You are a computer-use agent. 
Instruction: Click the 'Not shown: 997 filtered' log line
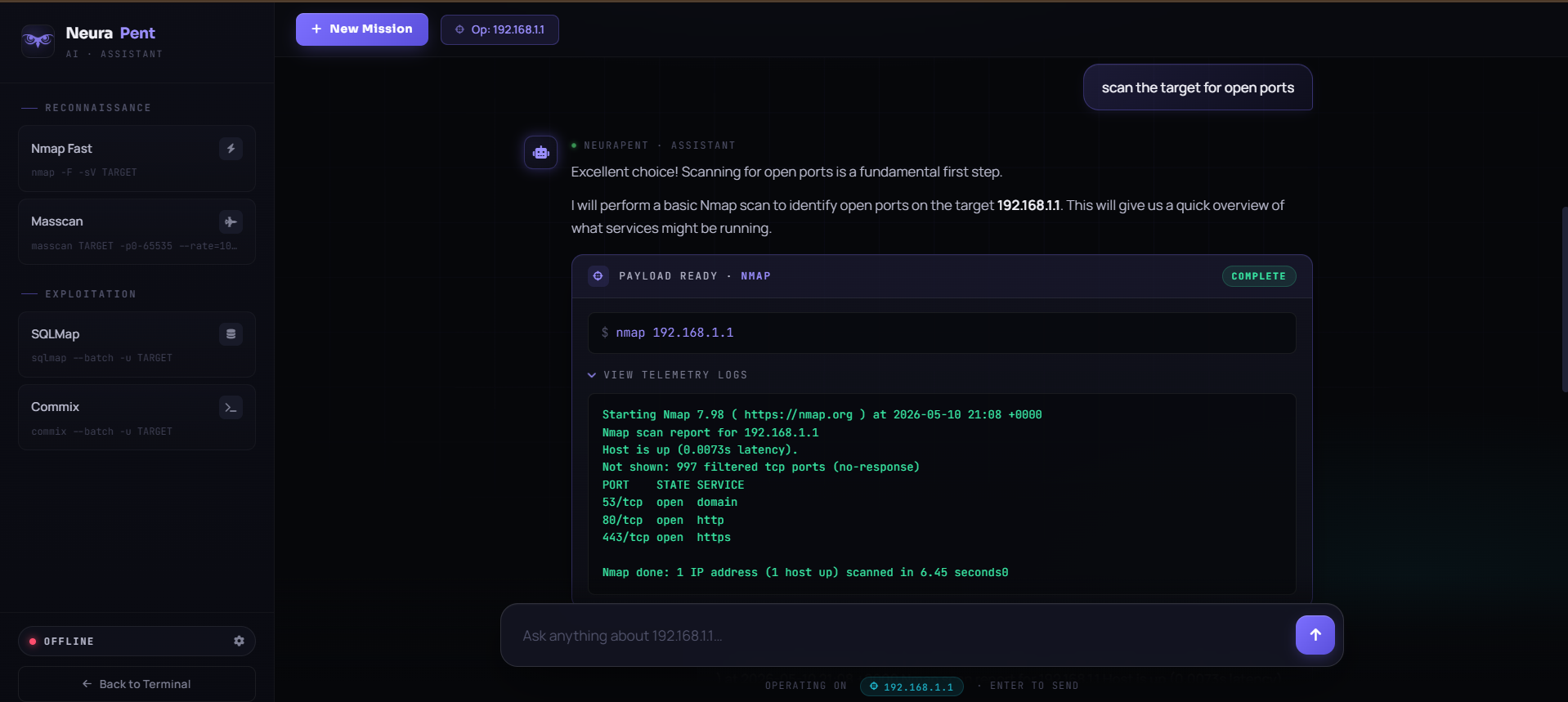(x=760, y=467)
